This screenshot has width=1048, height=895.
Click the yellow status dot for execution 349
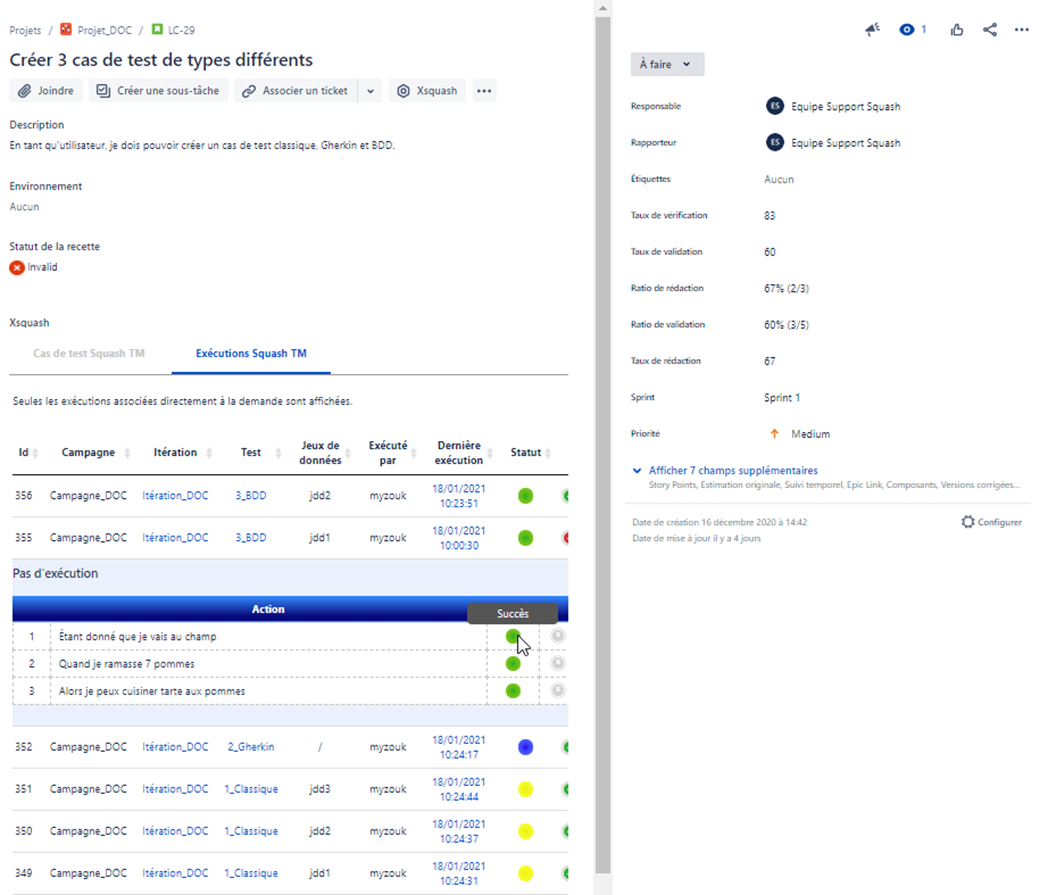(x=525, y=874)
